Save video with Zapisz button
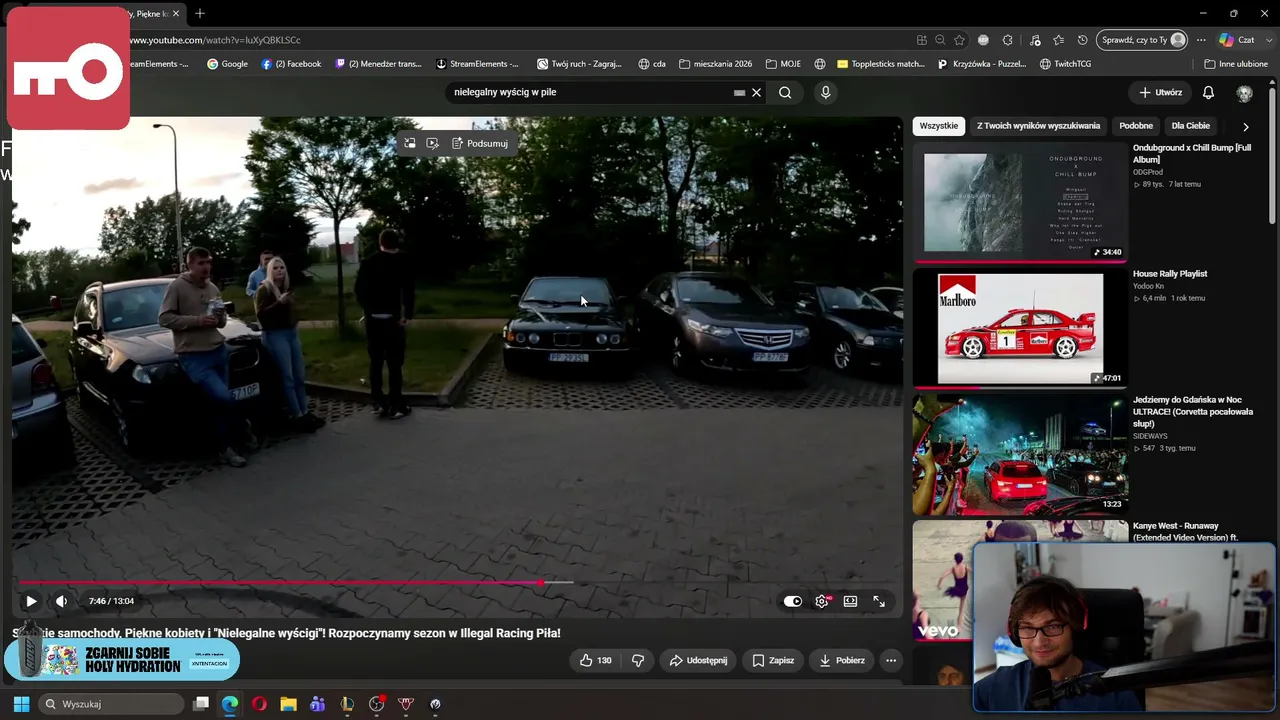The width and height of the screenshot is (1280, 720). [773, 660]
